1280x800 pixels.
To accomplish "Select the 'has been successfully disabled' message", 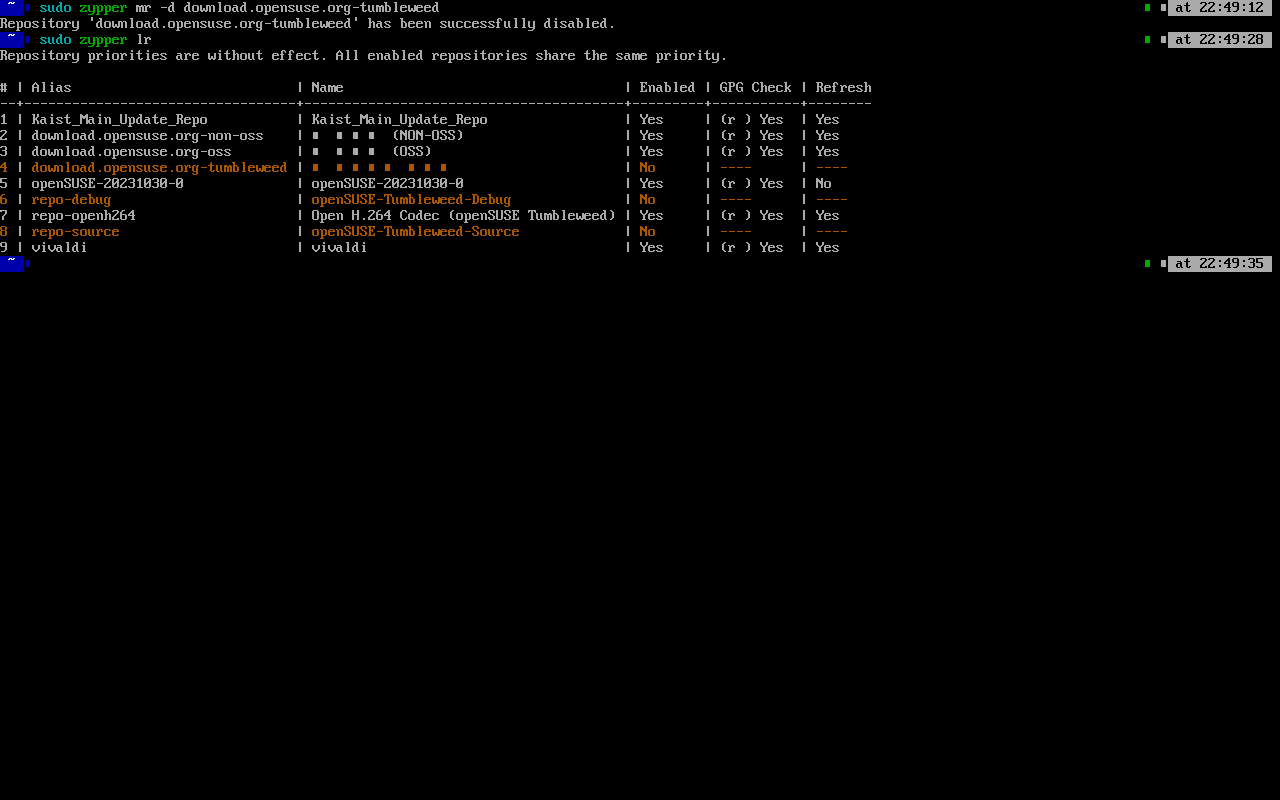I will pyautogui.click(x=486, y=24).
